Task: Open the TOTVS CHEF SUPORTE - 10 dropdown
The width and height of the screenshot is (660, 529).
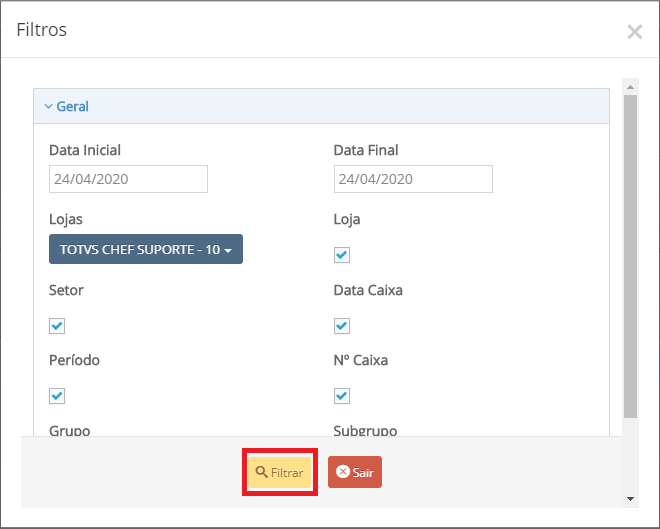Action: point(146,249)
